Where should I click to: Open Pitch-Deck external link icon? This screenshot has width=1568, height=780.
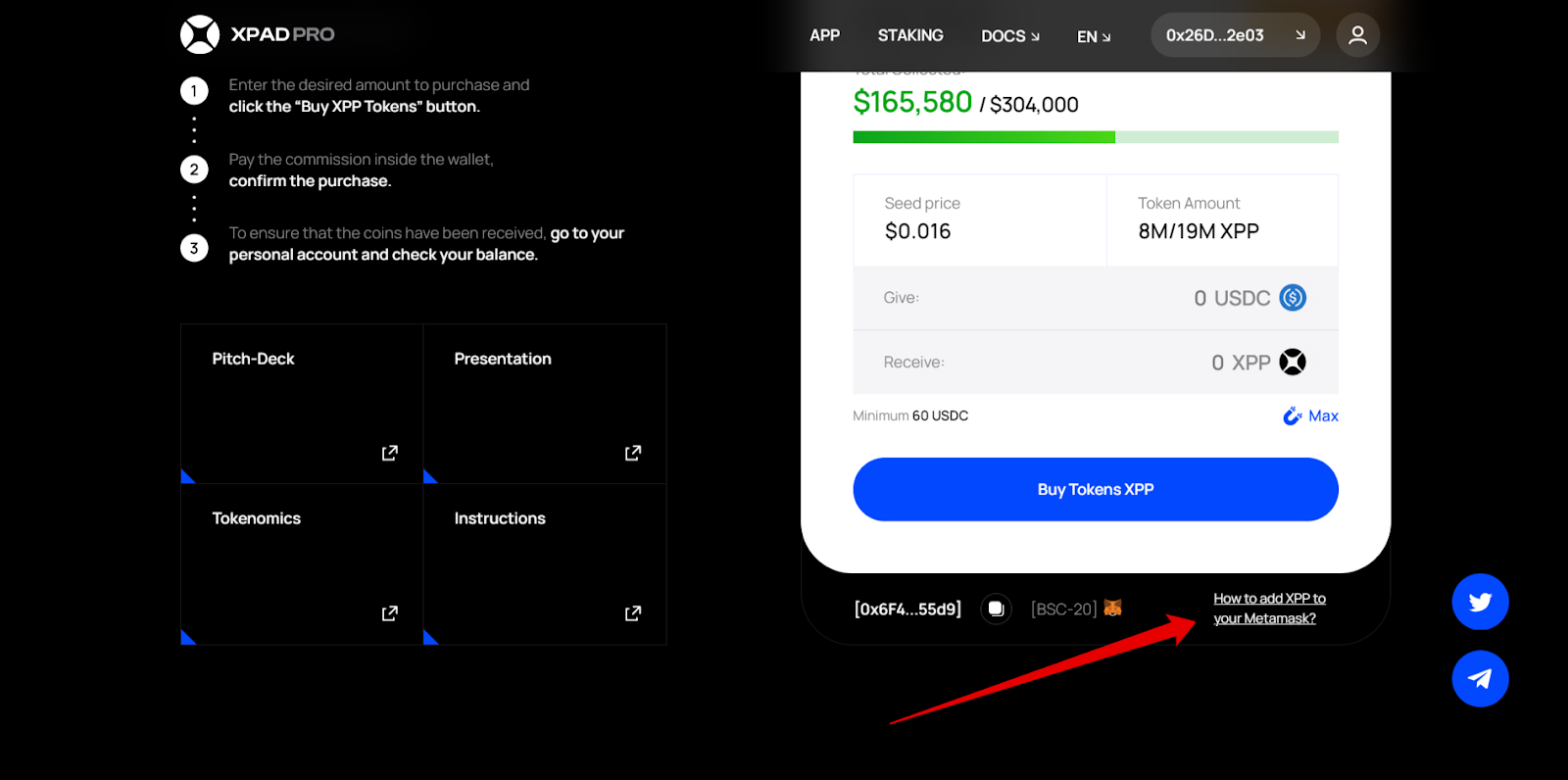coord(389,453)
